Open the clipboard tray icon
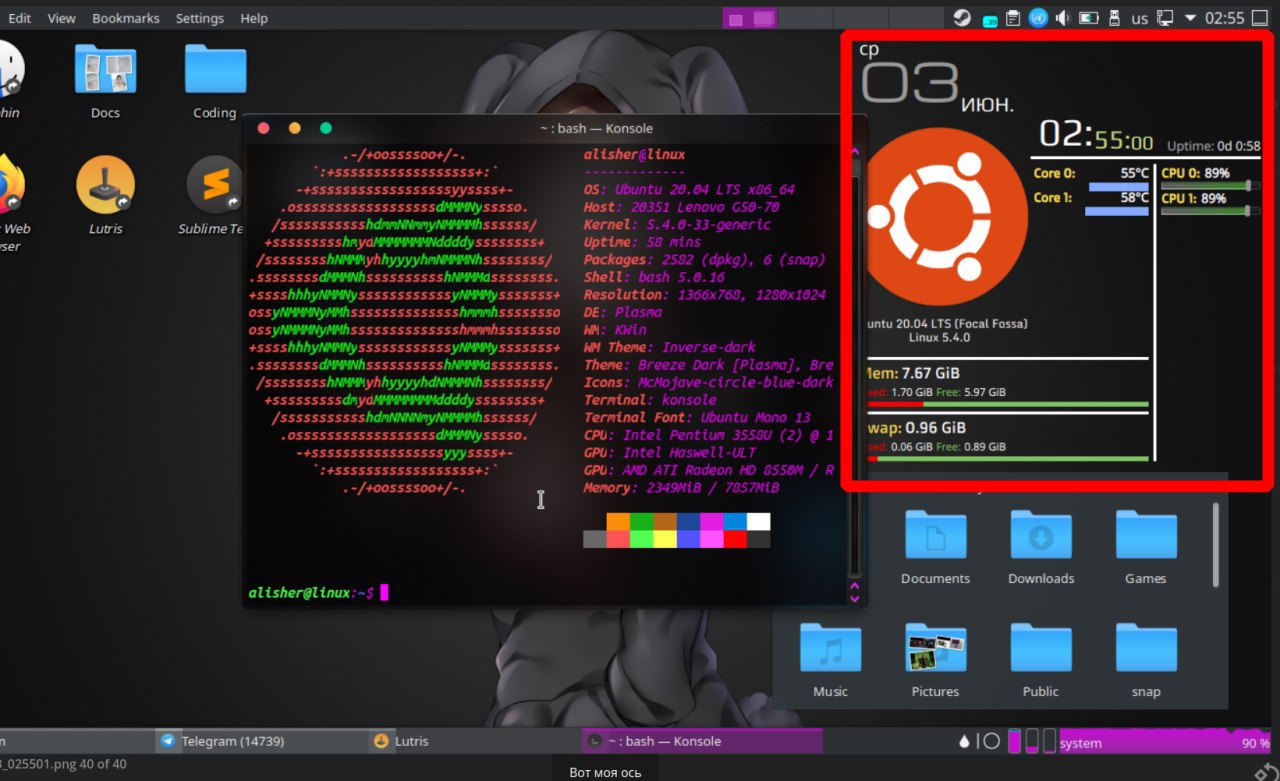The height and width of the screenshot is (781, 1280). [1013, 18]
